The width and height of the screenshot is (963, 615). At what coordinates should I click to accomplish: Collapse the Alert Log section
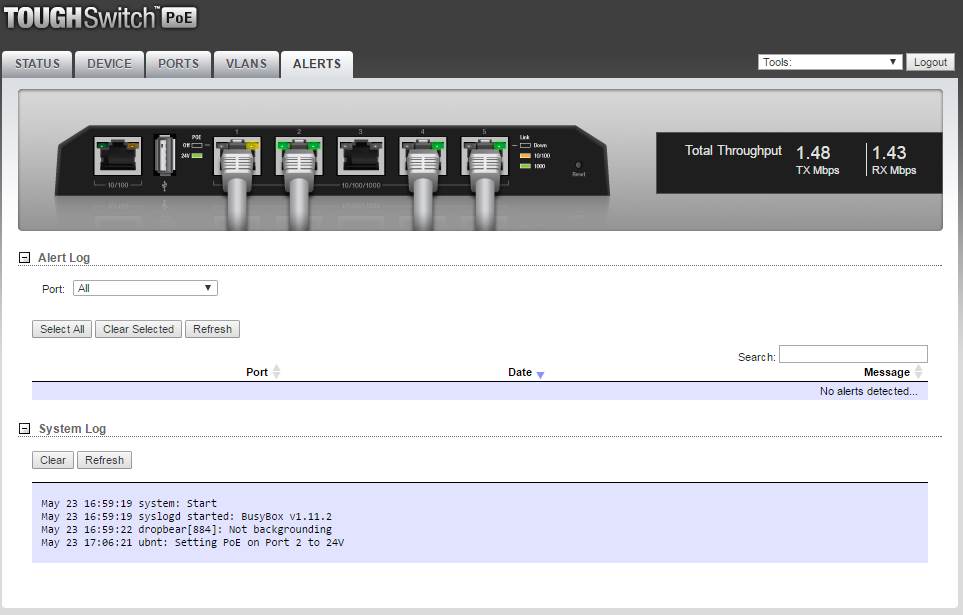click(25, 258)
